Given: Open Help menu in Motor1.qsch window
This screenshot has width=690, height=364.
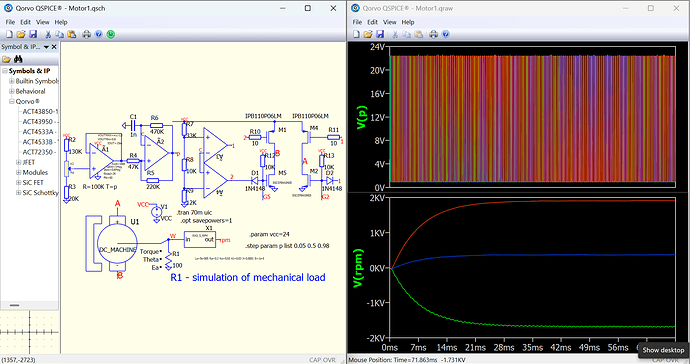Looking at the screenshot, I should [x=61, y=22].
